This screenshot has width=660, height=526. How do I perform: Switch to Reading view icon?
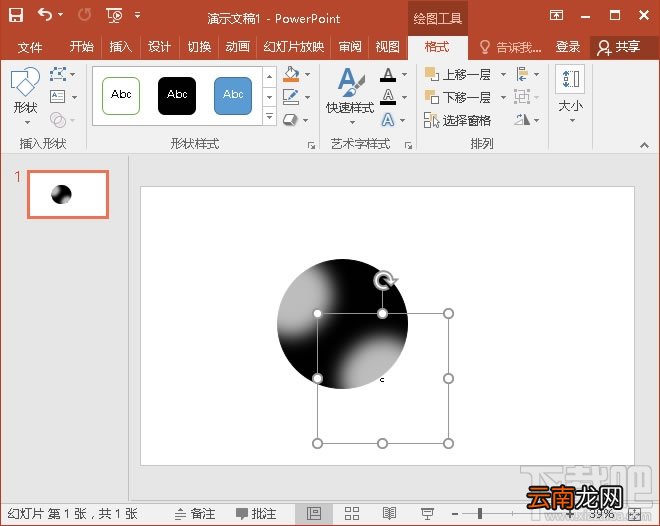pyautogui.click(x=389, y=513)
